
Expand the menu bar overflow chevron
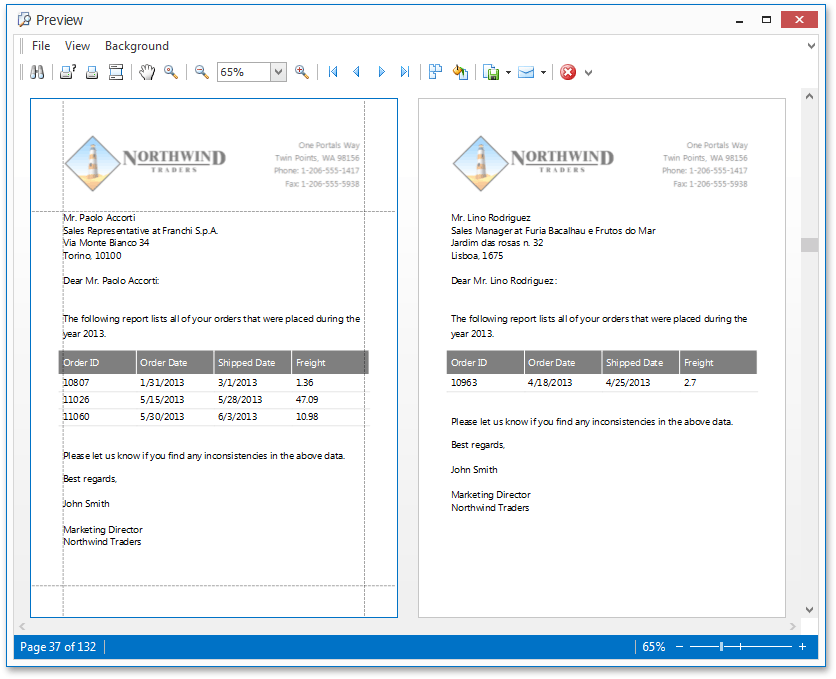pos(811,46)
